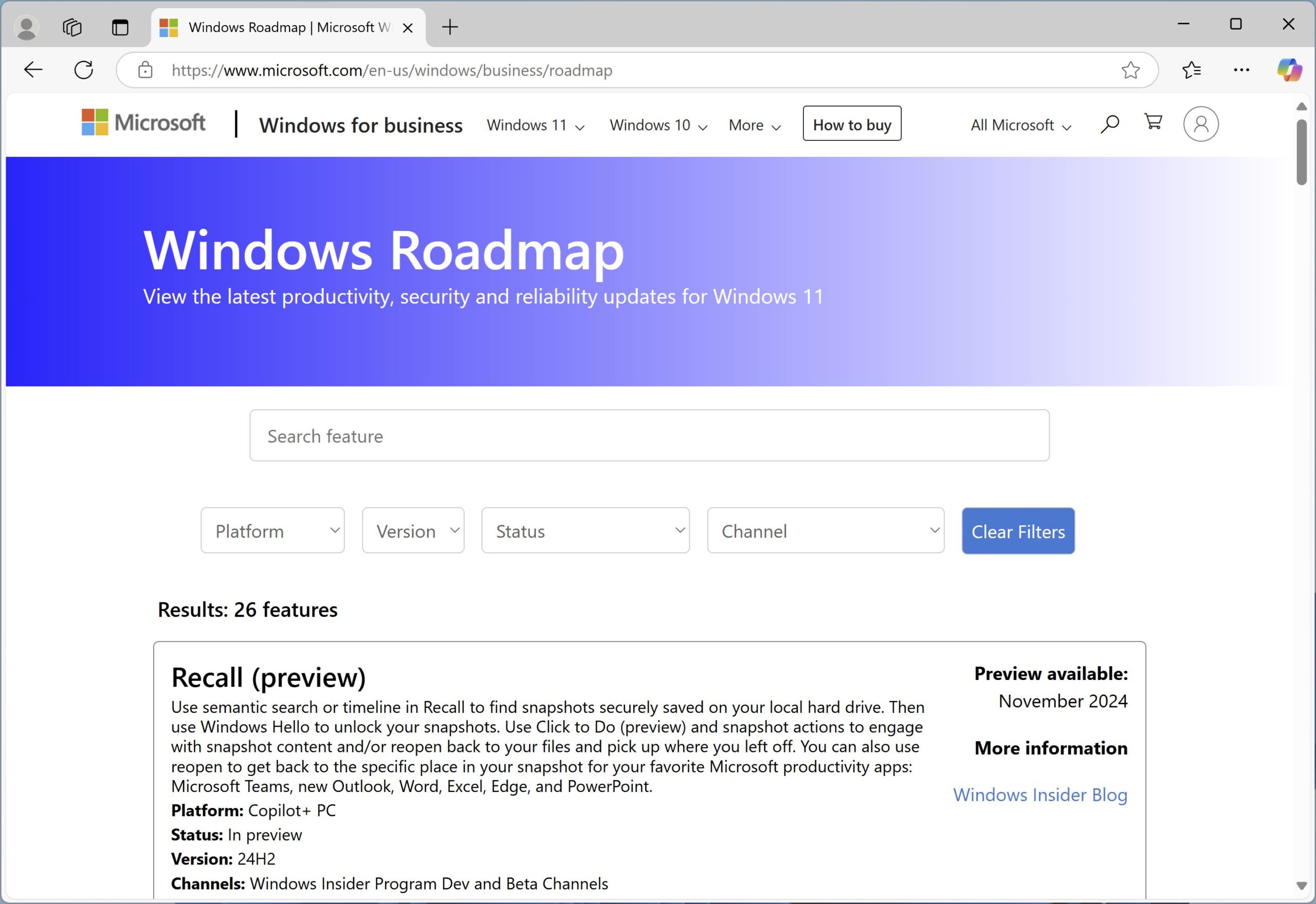Open the Windows 11 navigation menu

[x=535, y=125]
